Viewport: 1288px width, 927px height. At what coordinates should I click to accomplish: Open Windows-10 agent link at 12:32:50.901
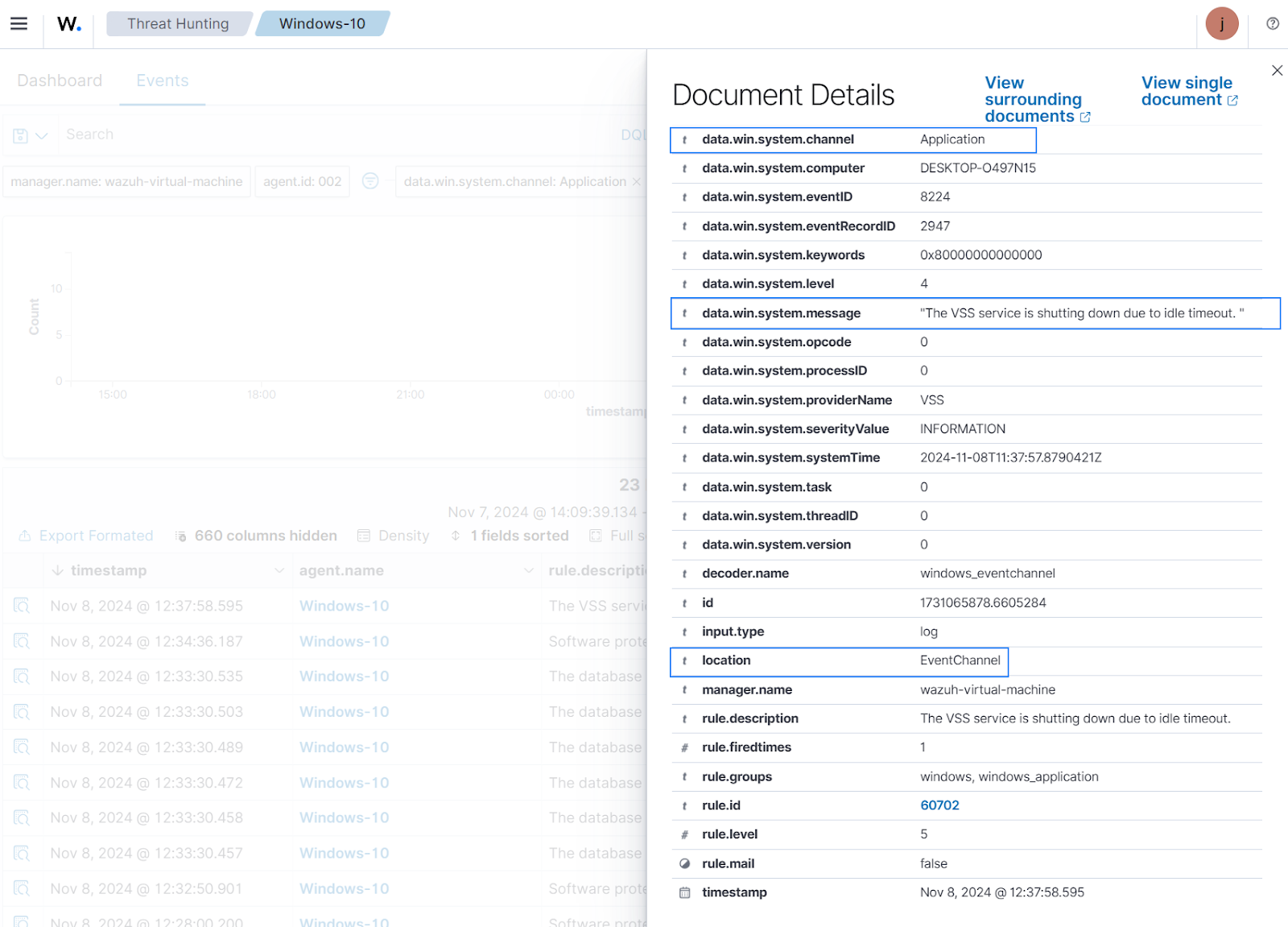click(344, 888)
